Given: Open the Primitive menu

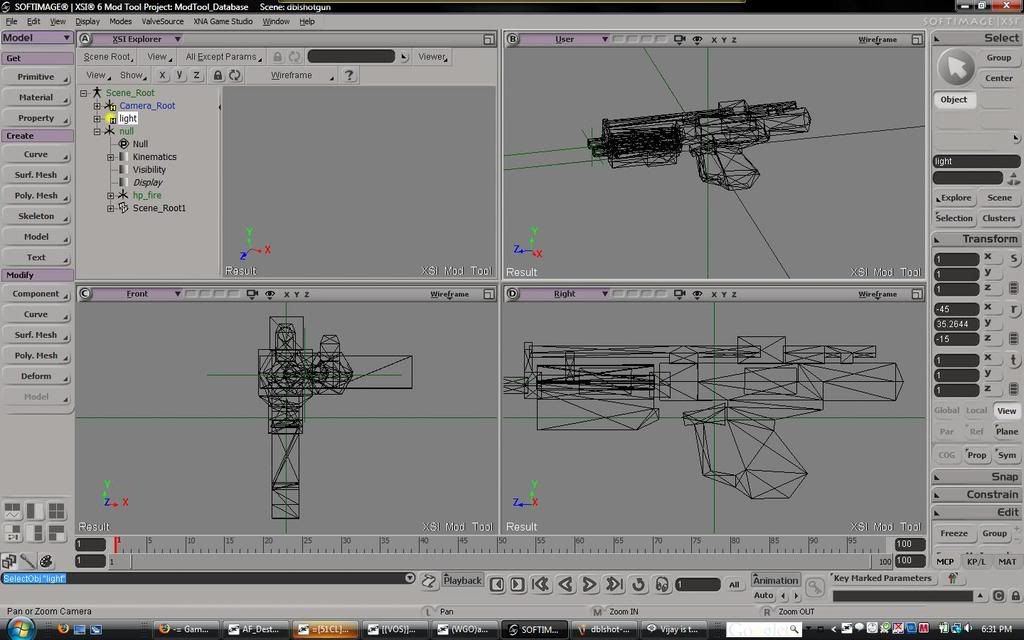Looking at the screenshot, I should pos(37,77).
